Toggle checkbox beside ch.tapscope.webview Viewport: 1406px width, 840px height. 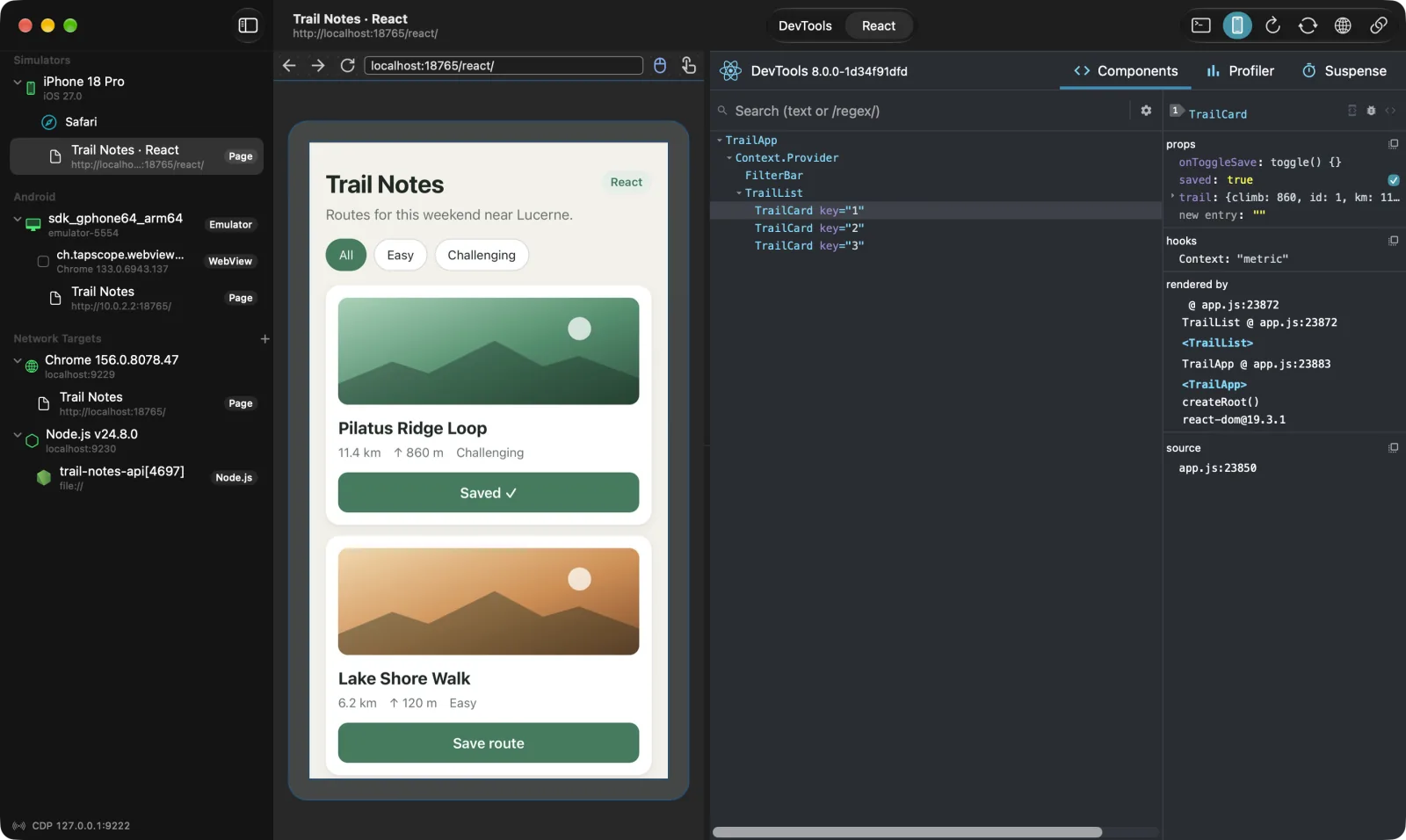(x=43, y=261)
